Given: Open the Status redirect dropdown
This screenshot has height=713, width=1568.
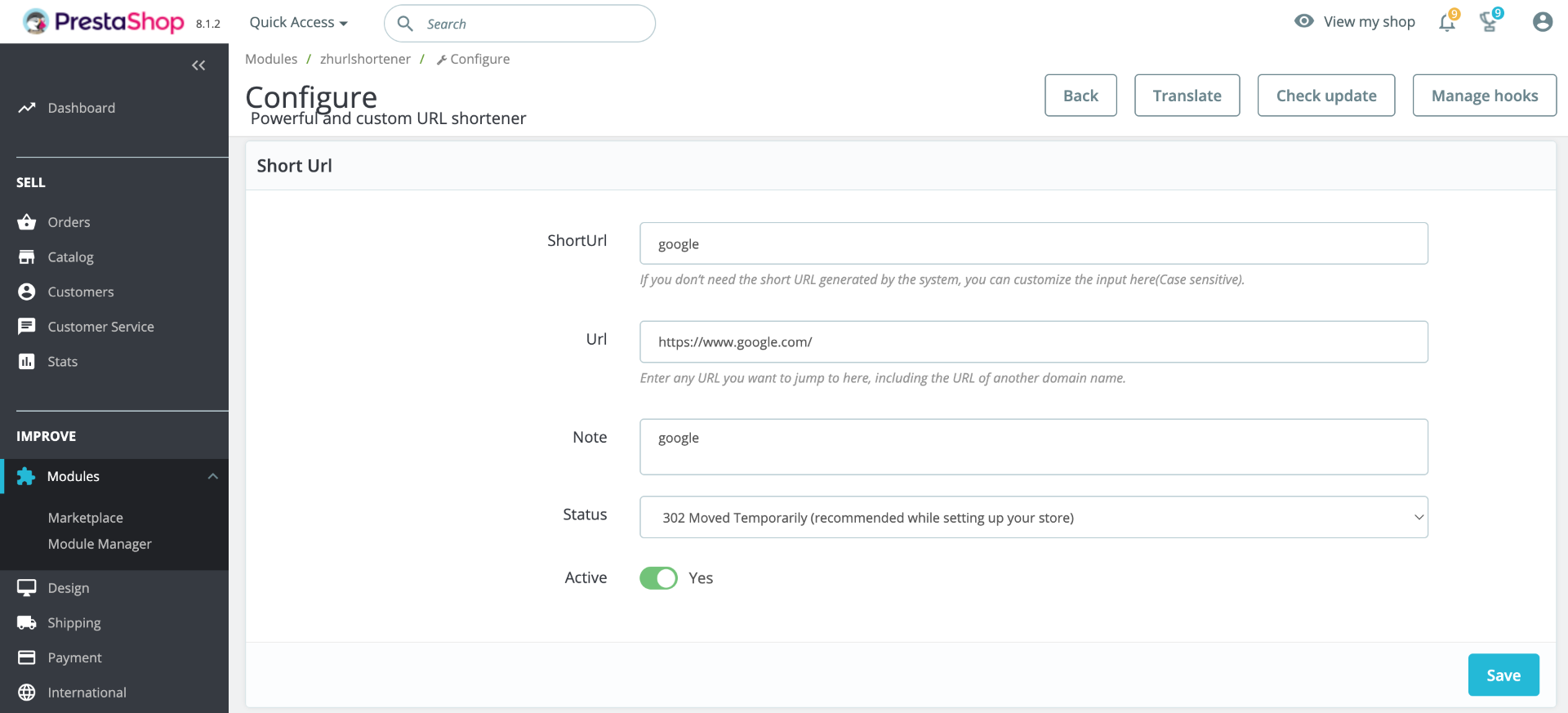Looking at the screenshot, I should (x=1033, y=518).
